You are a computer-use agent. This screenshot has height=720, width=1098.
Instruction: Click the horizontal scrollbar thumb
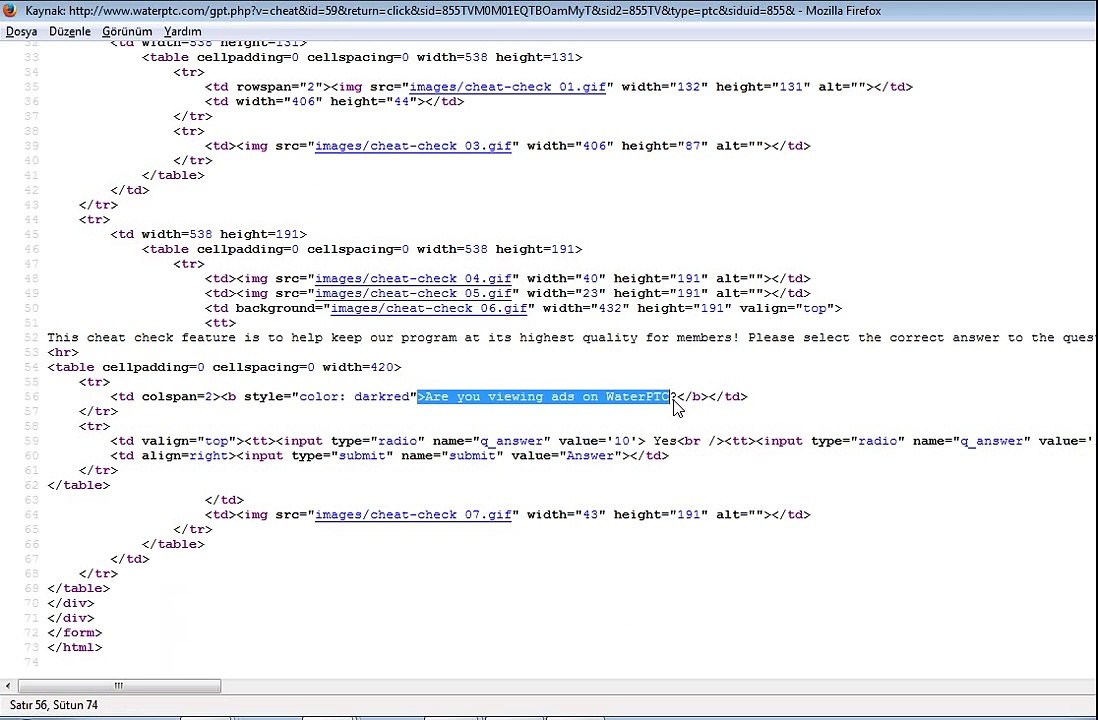119,686
